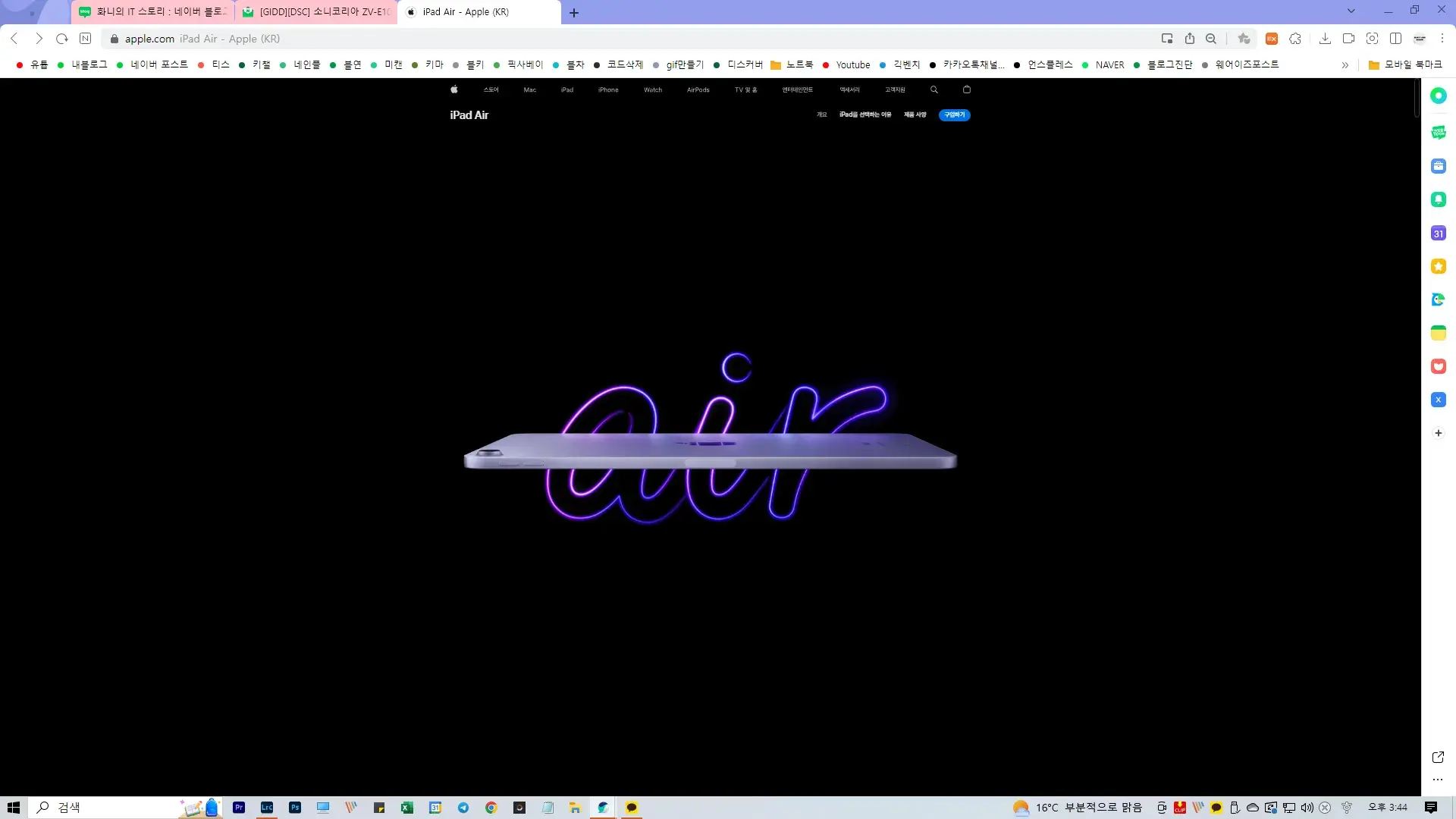Open the NAVER bookmark

point(1103,65)
